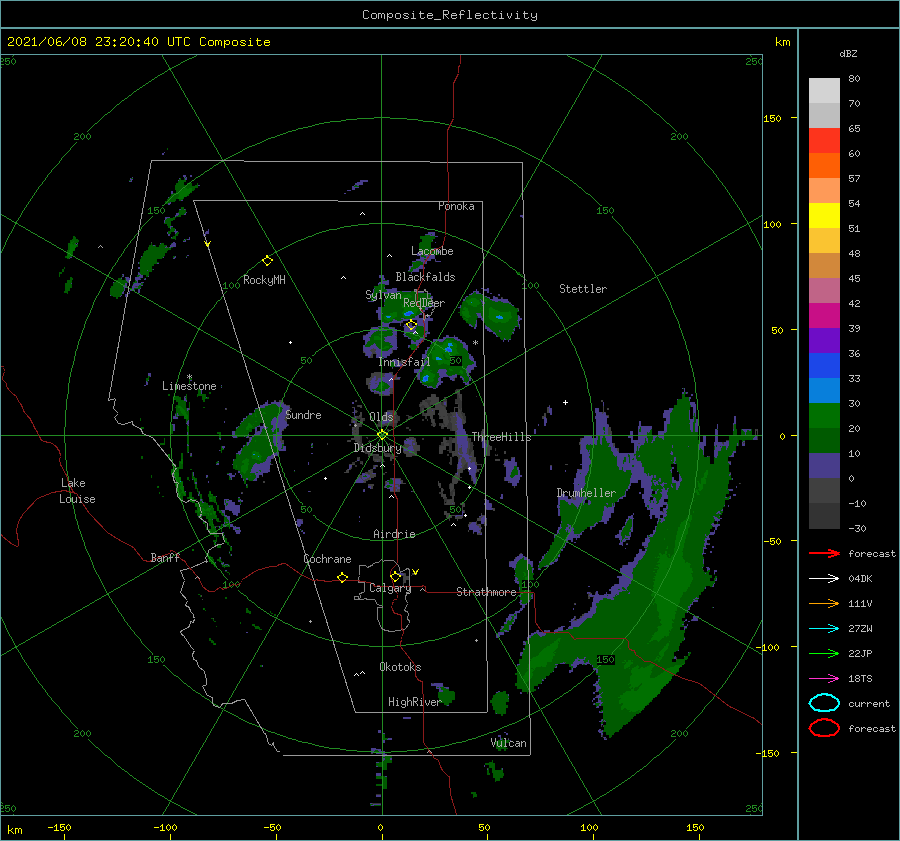Click the cyan current ellipse legend icon
Image resolution: width=900 pixels, height=841 pixels.
coord(824,703)
